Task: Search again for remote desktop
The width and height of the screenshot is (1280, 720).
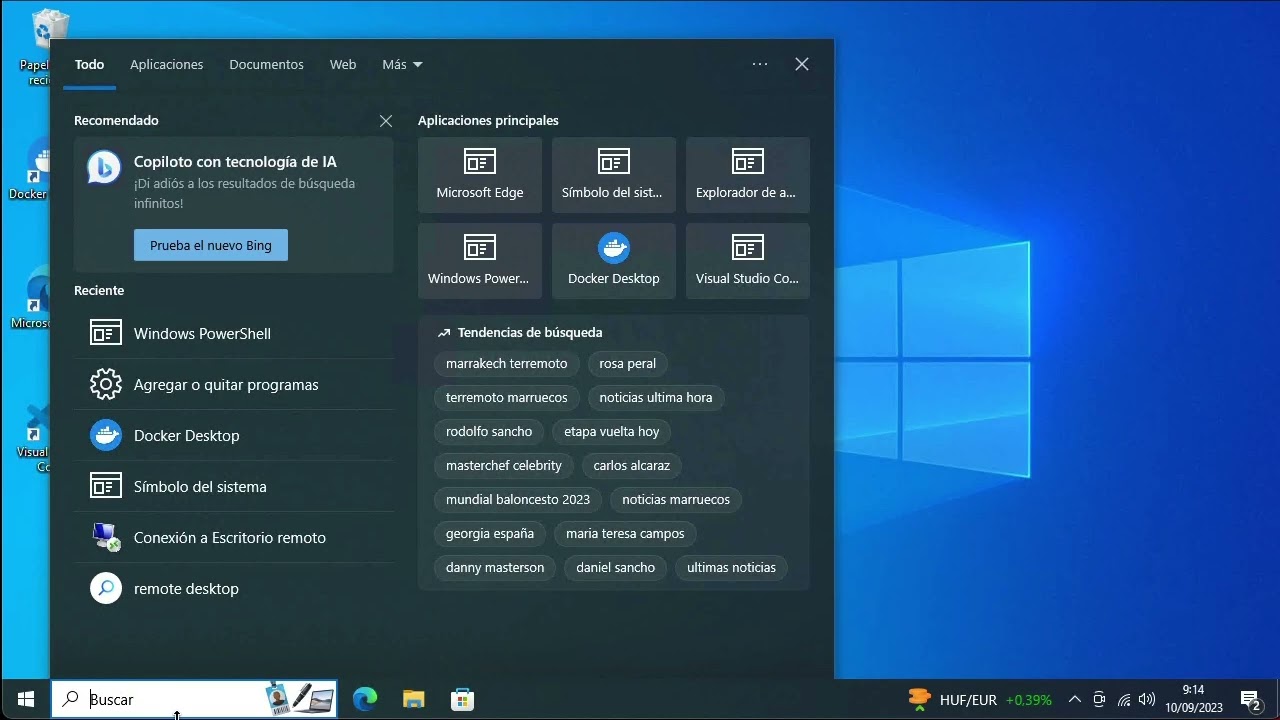Action: (x=234, y=588)
